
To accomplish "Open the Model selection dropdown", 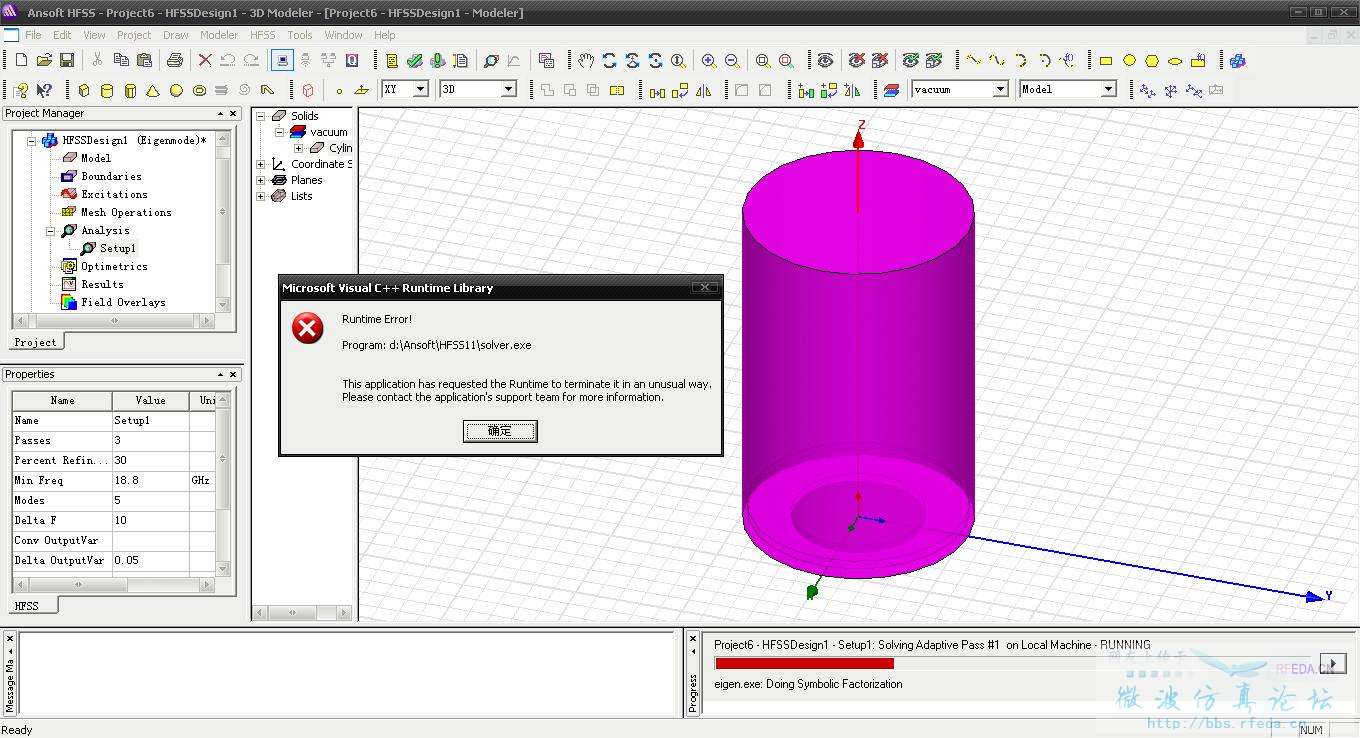I will pos(1108,89).
